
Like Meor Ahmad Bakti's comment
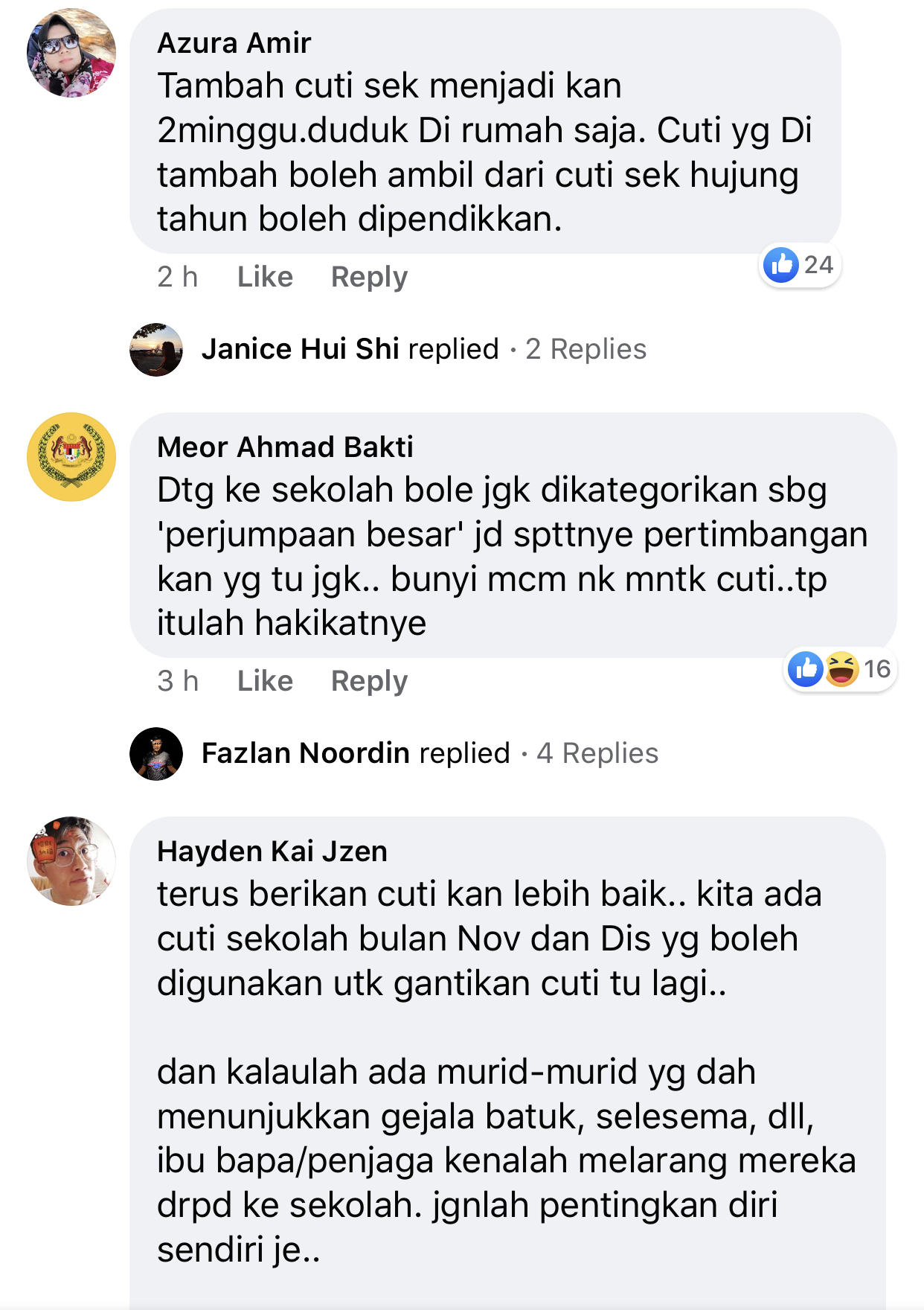[x=265, y=681]
